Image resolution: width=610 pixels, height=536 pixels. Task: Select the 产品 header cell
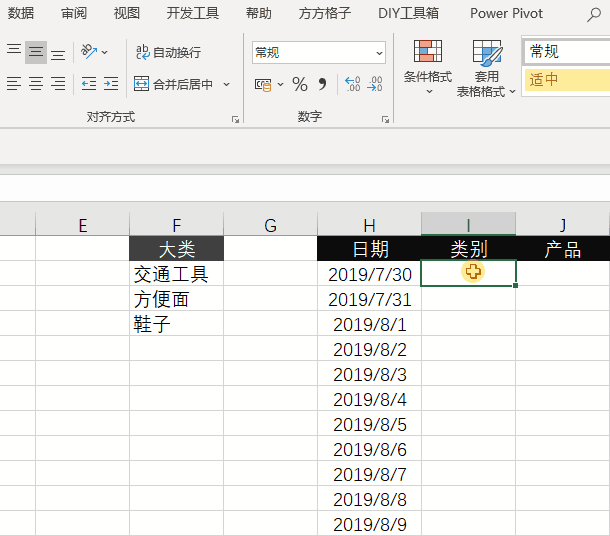[563, 249]
